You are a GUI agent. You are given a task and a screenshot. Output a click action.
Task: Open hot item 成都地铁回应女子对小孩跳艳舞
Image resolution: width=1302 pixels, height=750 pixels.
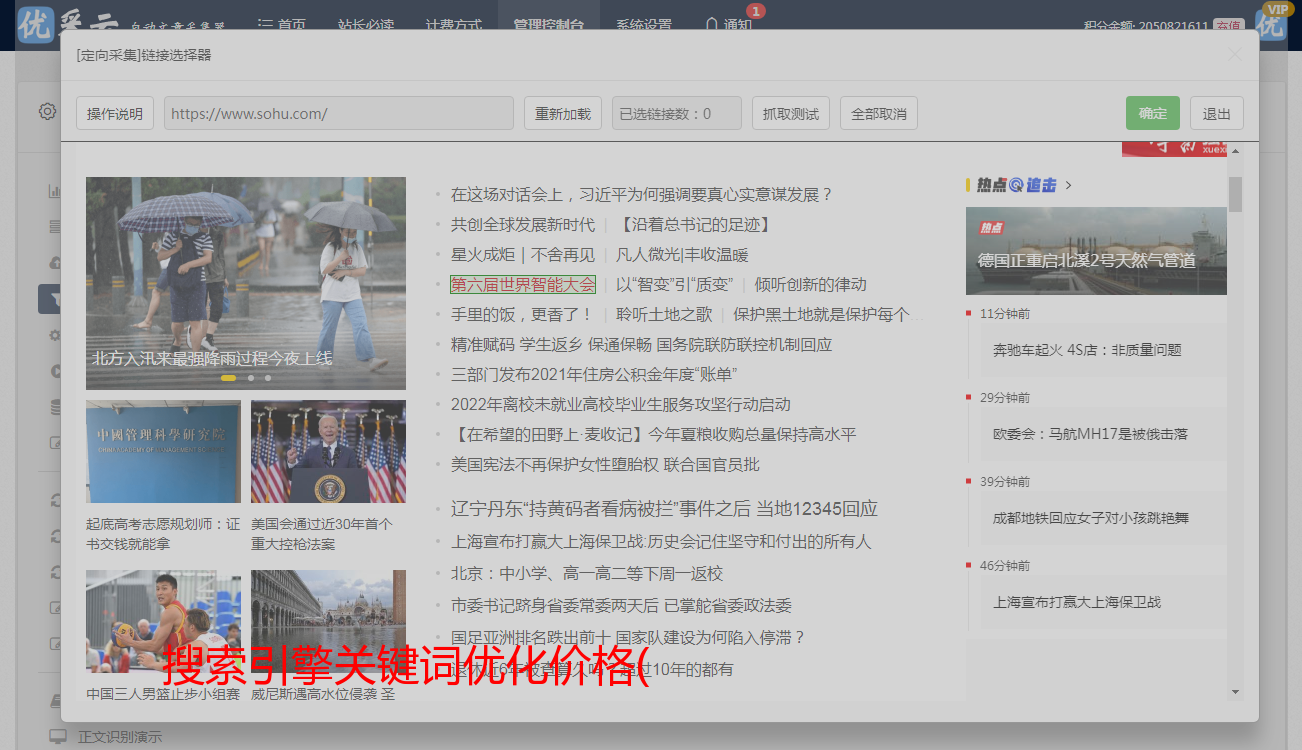coord(1091,518)
